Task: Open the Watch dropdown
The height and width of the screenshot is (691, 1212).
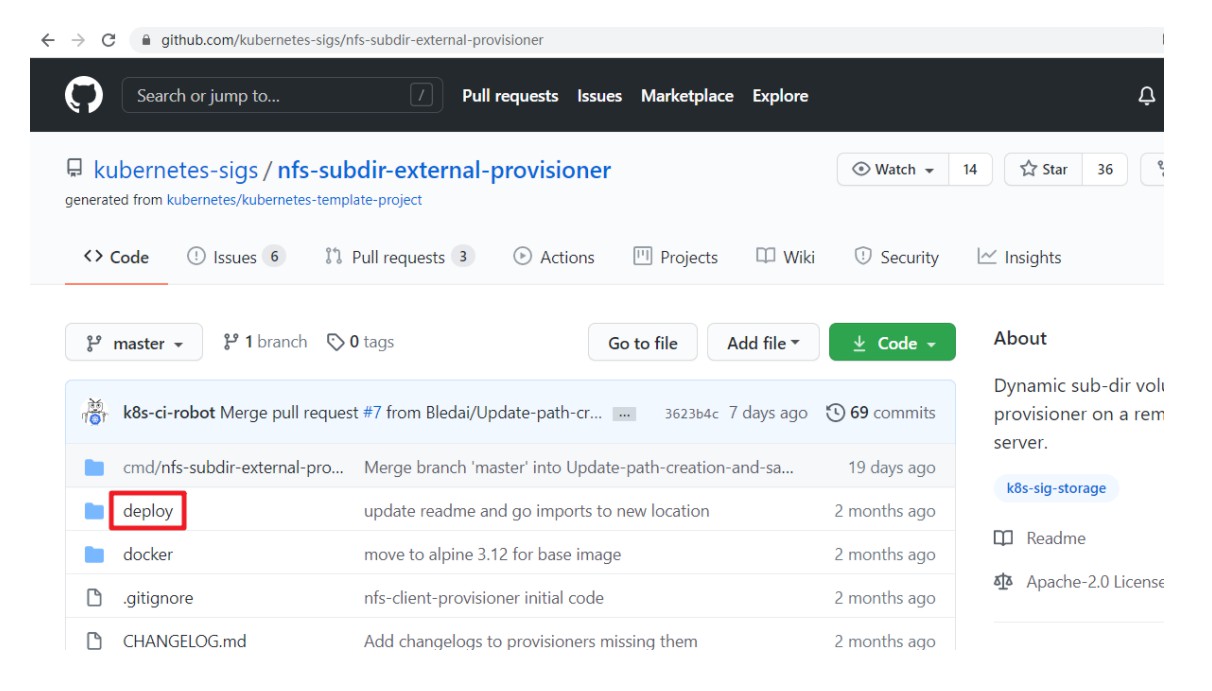Action: tap(893, 169)
